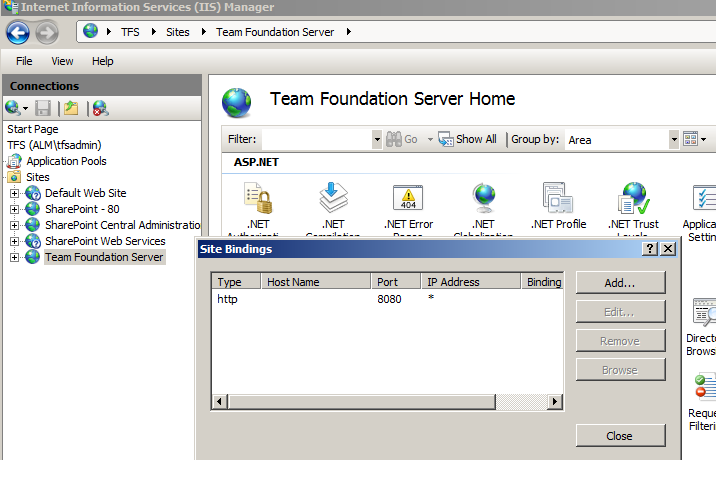
Task: Click the Type column header
Action: (236, 282)
